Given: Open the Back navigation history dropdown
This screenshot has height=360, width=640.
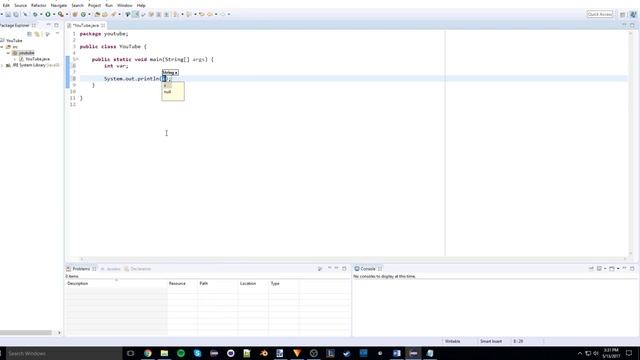Looking at the screenshot, I should point(216,14).
